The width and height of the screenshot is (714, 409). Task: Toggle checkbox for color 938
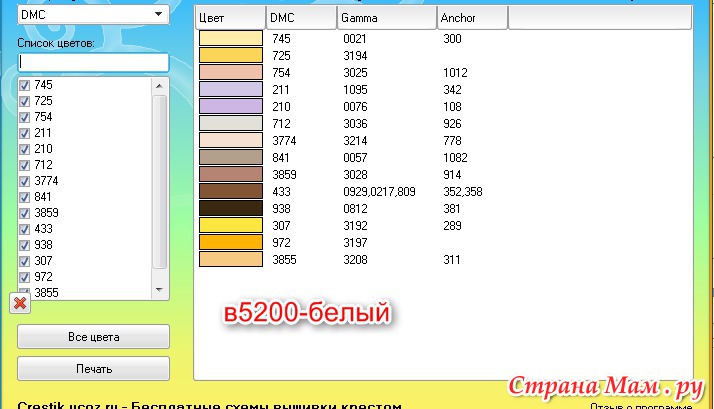pyautogui.click(x=25, y=244)
